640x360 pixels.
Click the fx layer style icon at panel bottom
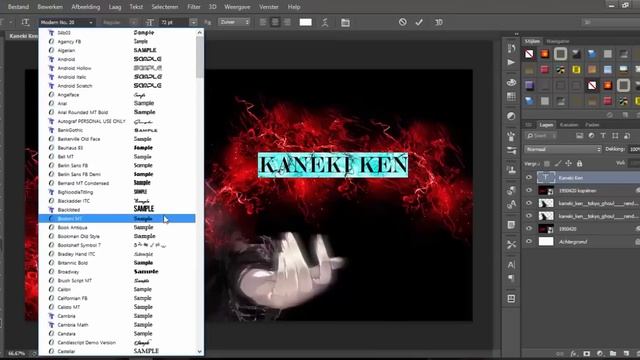(574, 353)
